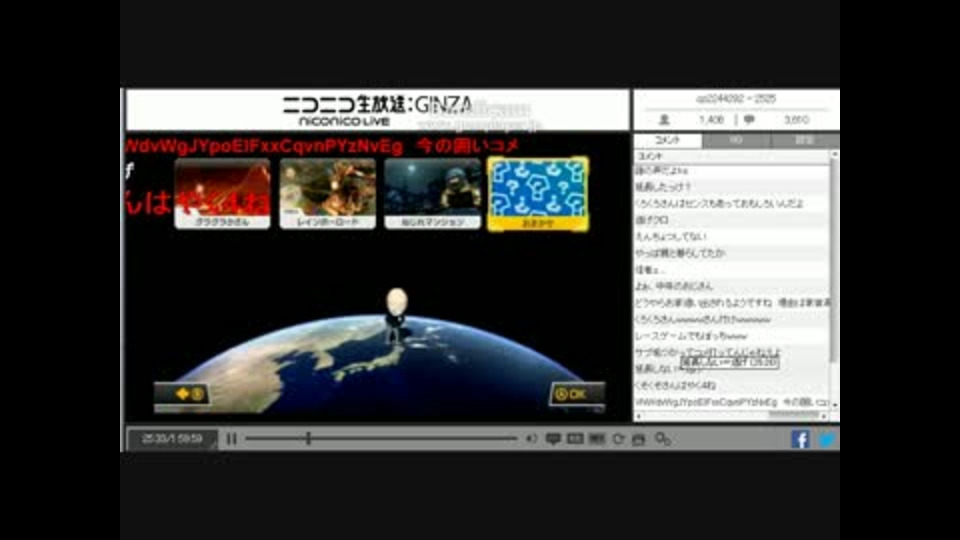Click the コメント column header

731,156
